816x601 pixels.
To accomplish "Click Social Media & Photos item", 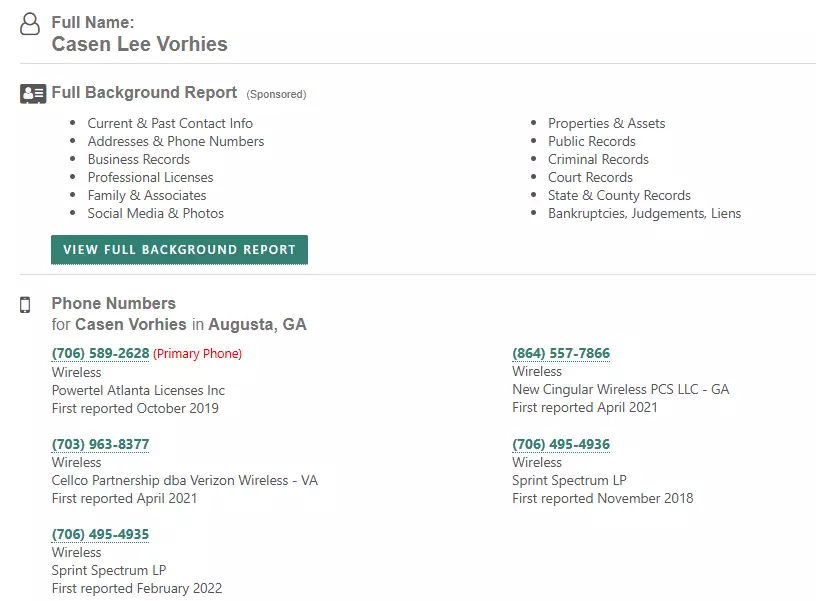I will [155, 213].
